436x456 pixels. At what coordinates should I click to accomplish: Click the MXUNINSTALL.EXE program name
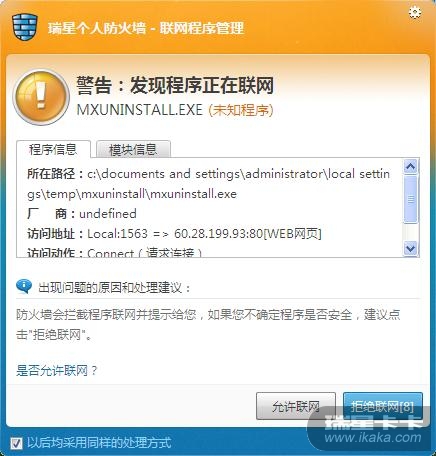pos(140,110)
